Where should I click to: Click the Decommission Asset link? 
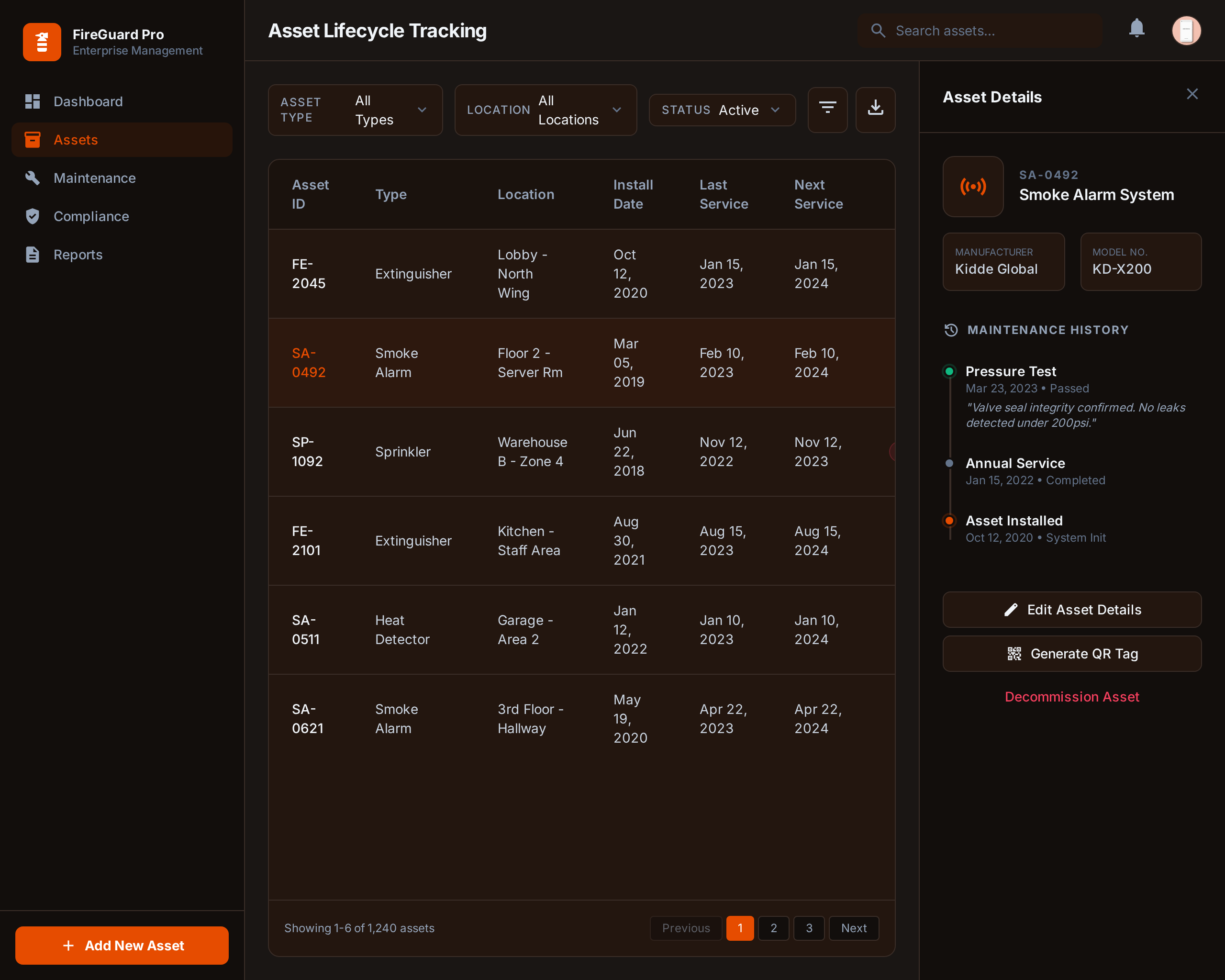[x=1071, y=697]
